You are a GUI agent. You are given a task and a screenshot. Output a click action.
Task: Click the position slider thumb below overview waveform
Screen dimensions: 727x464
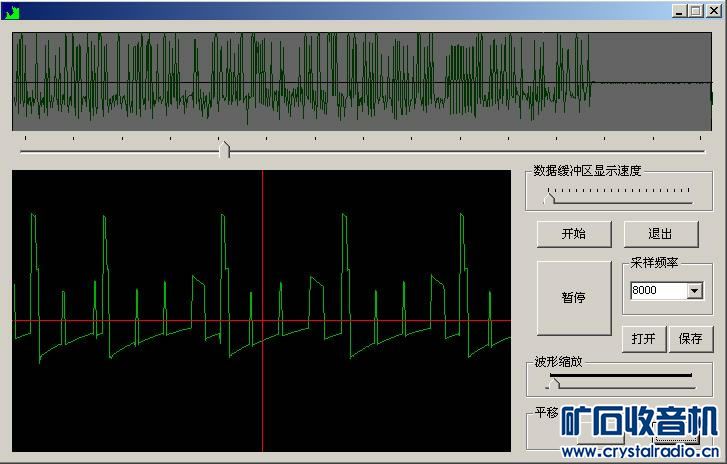[x=225, y=150]
